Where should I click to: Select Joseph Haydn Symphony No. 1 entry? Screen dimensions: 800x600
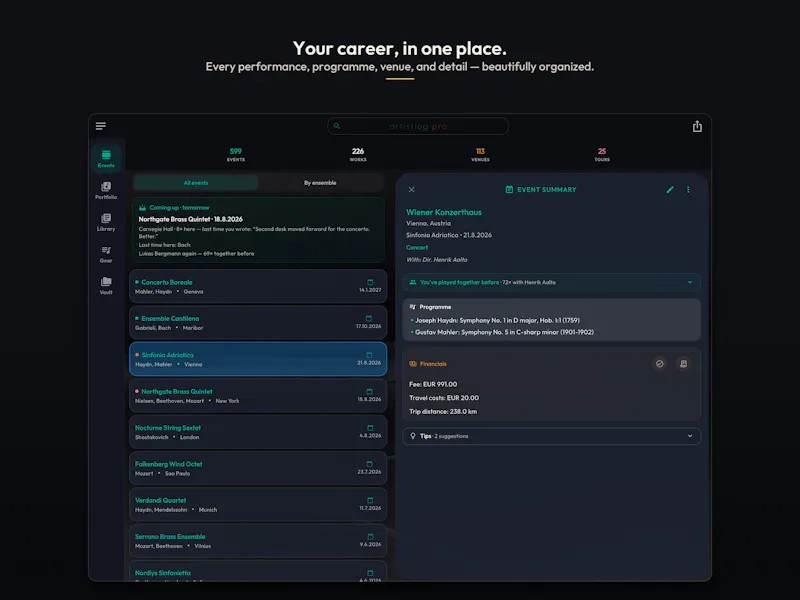click(x=497, y=320)
